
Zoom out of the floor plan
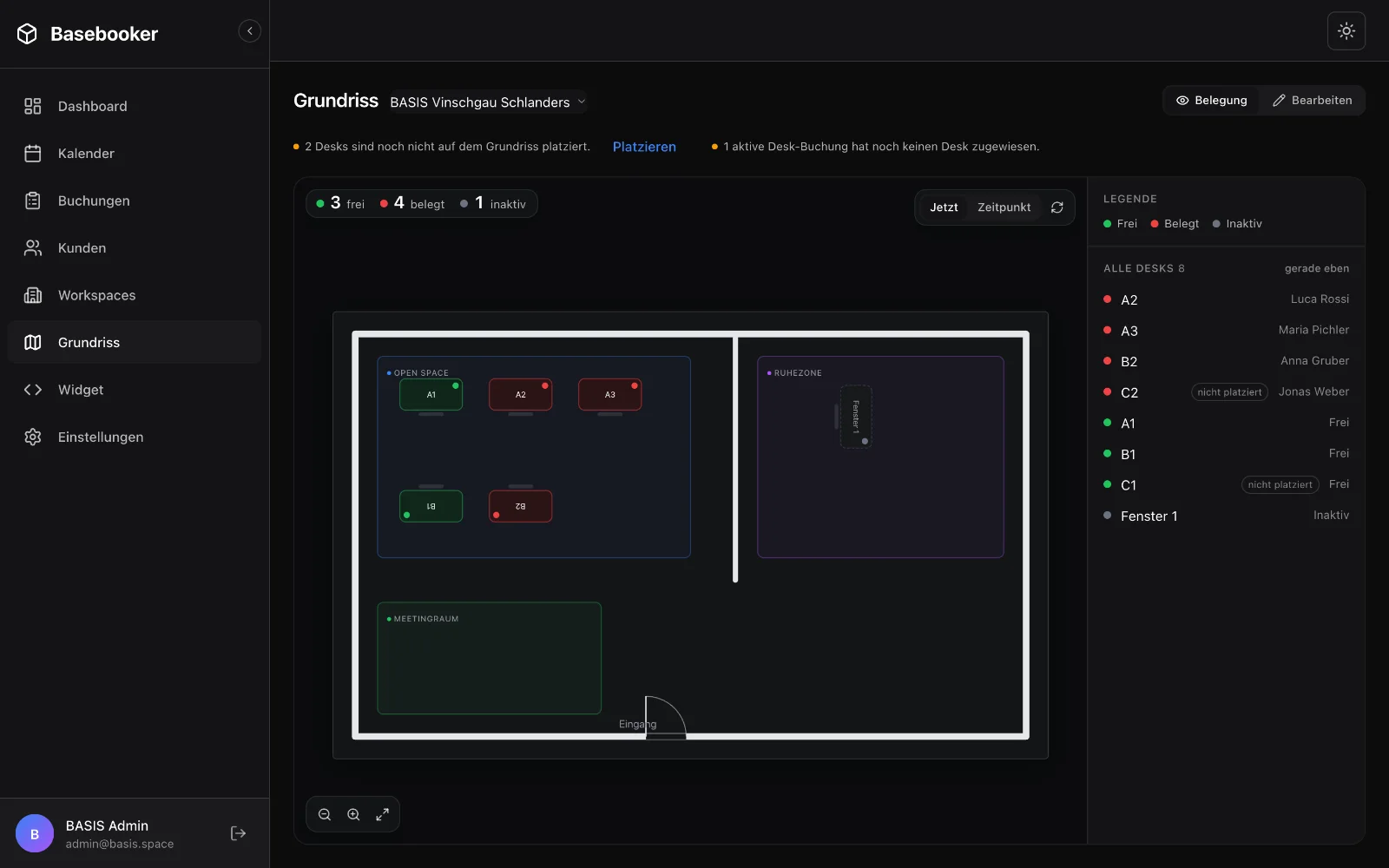[x=325, y=814]
